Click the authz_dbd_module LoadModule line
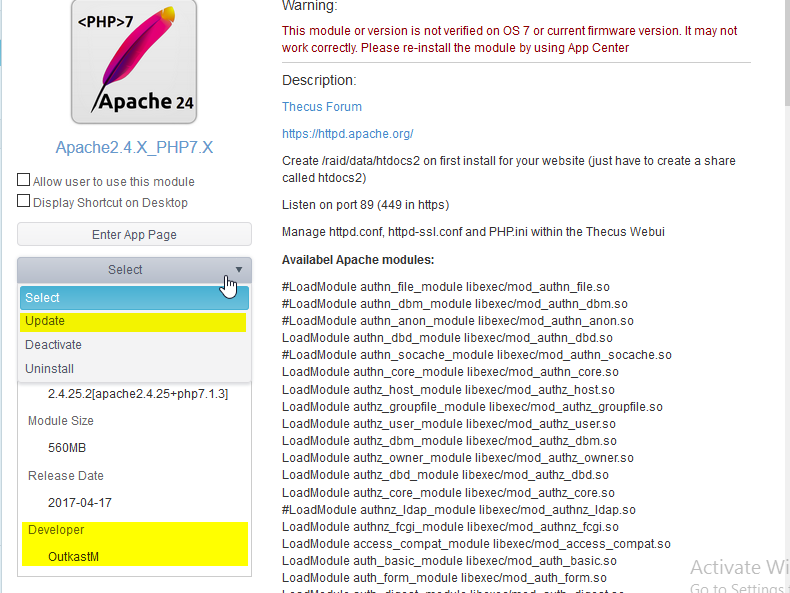This screenshot has height=593, width=790. [445, 476]
